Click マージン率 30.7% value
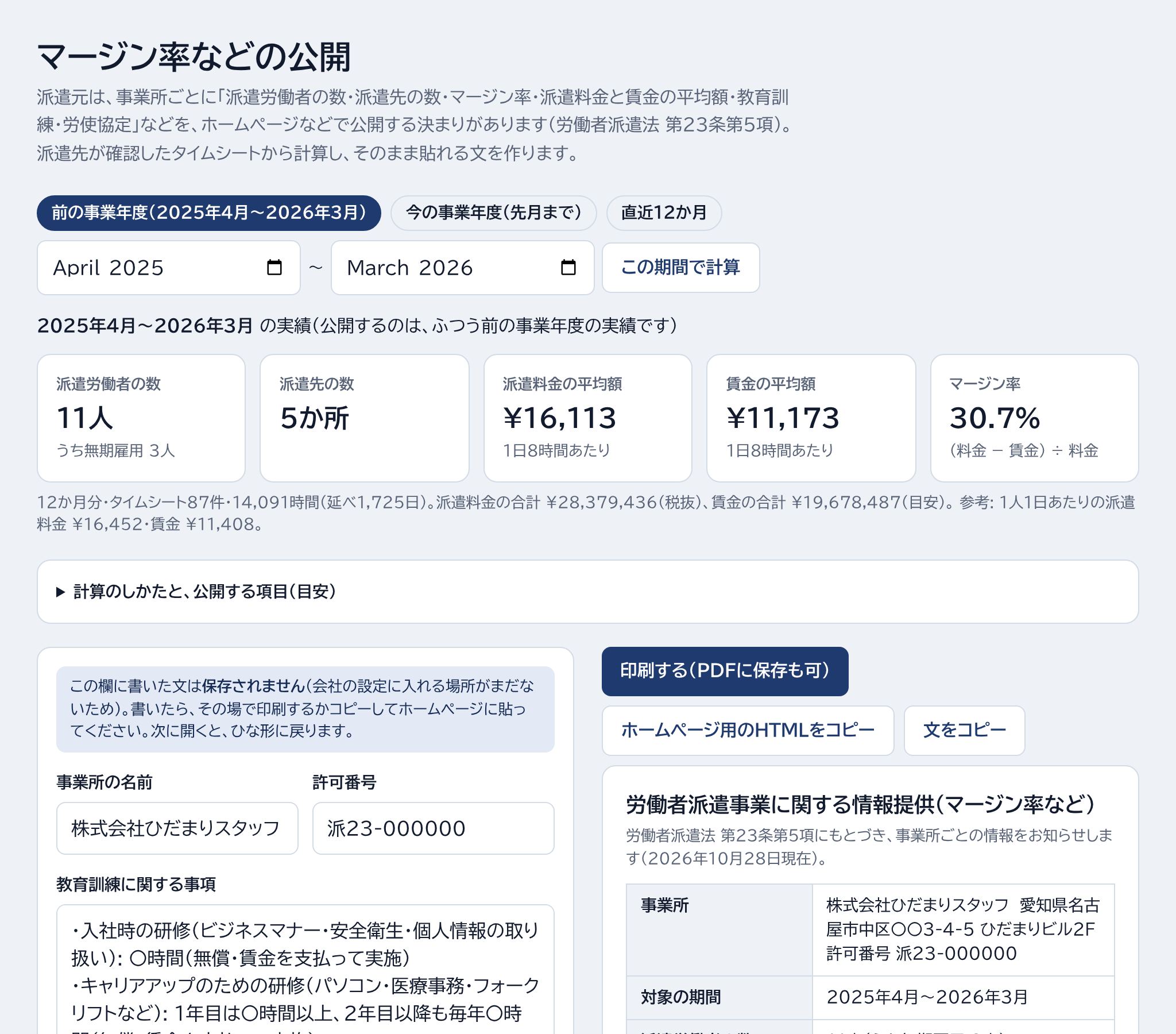This screenshot has height=1034, width=1176. [x=995, y=418]
